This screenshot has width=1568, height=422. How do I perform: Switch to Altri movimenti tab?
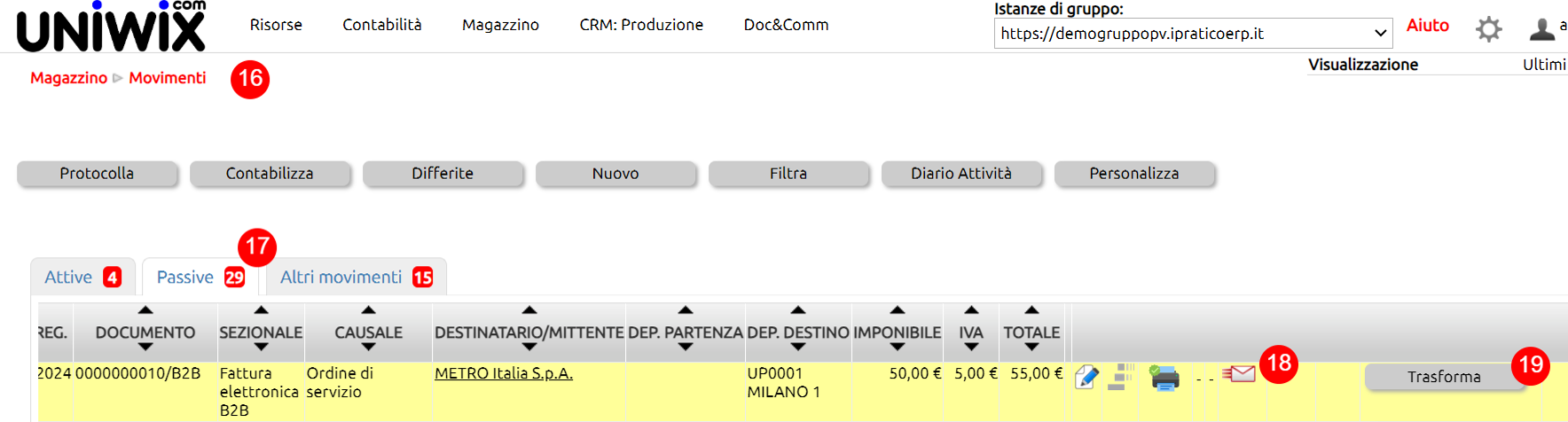(x=355, y=277)
